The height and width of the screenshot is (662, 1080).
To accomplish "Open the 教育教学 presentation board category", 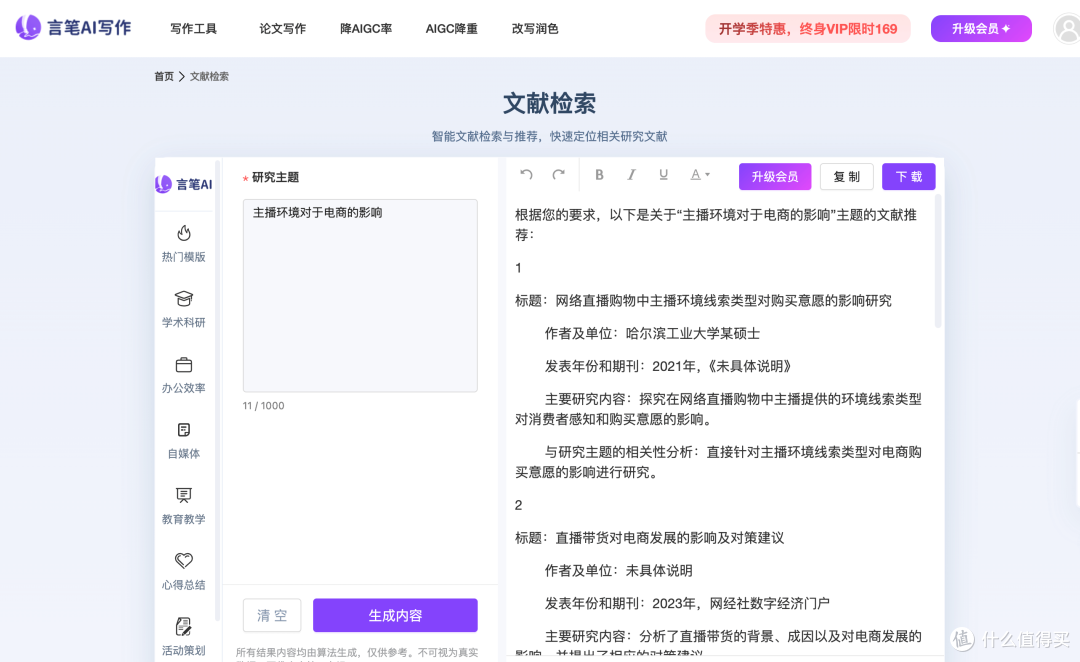I will 184,506.
